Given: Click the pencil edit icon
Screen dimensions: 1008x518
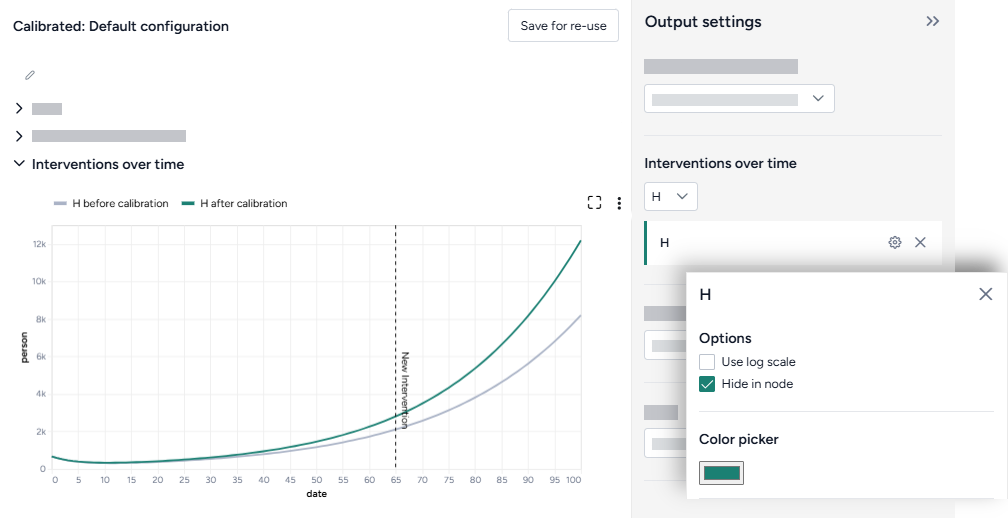Looking at the screenshot, I should (x=30, y=75).
